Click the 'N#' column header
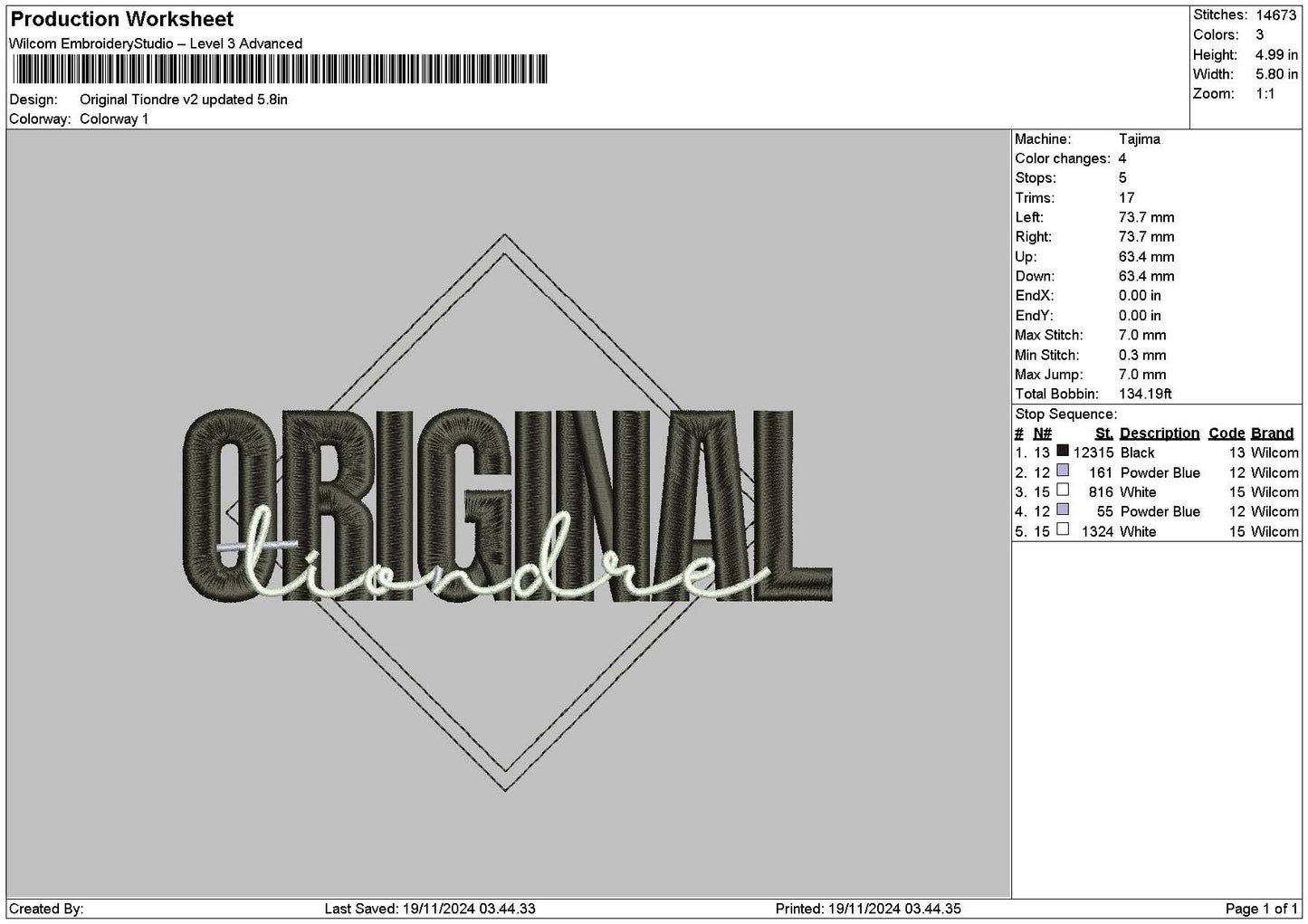 point(1042,433)
